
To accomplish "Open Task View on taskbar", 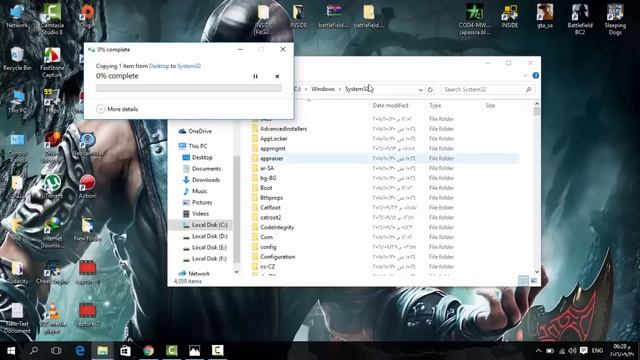I will tap(56, 351).
